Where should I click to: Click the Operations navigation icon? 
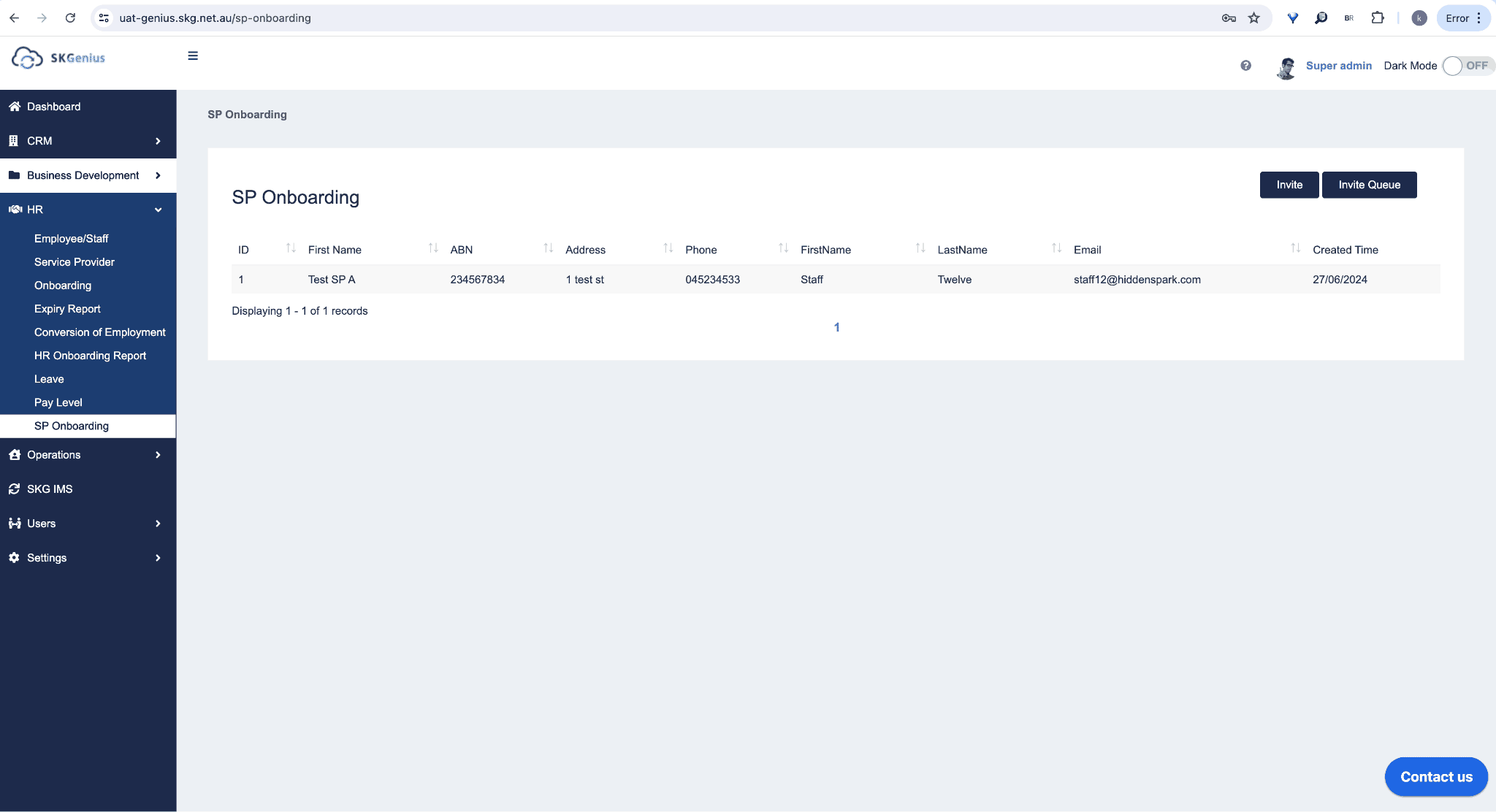(x=15, y=454)
